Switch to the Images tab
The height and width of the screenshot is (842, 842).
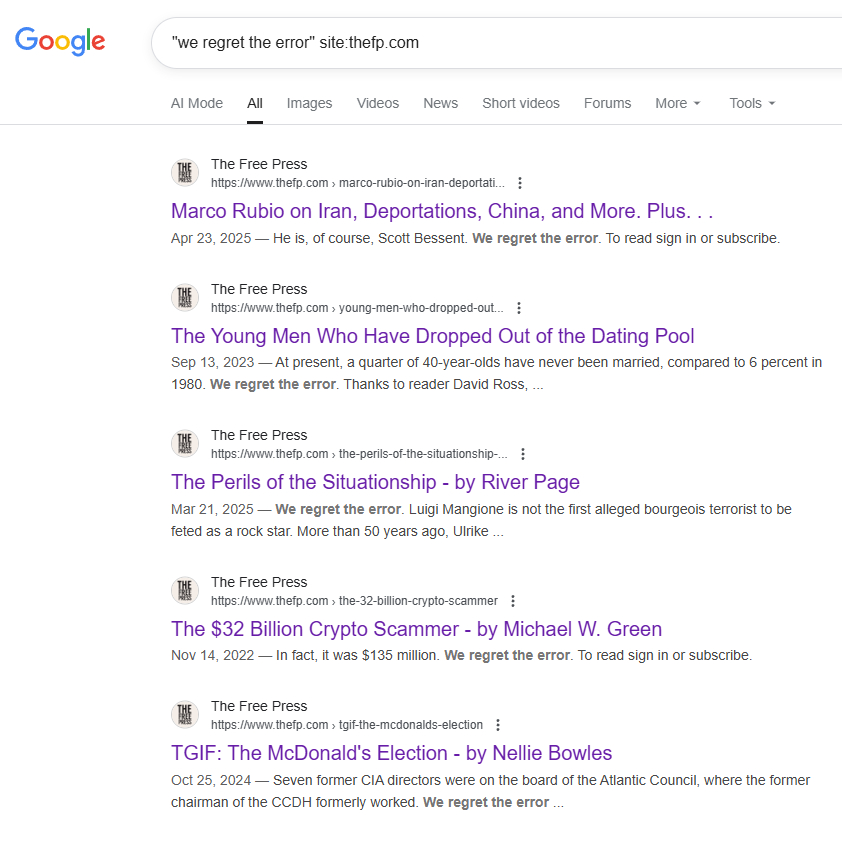[309, 103]
